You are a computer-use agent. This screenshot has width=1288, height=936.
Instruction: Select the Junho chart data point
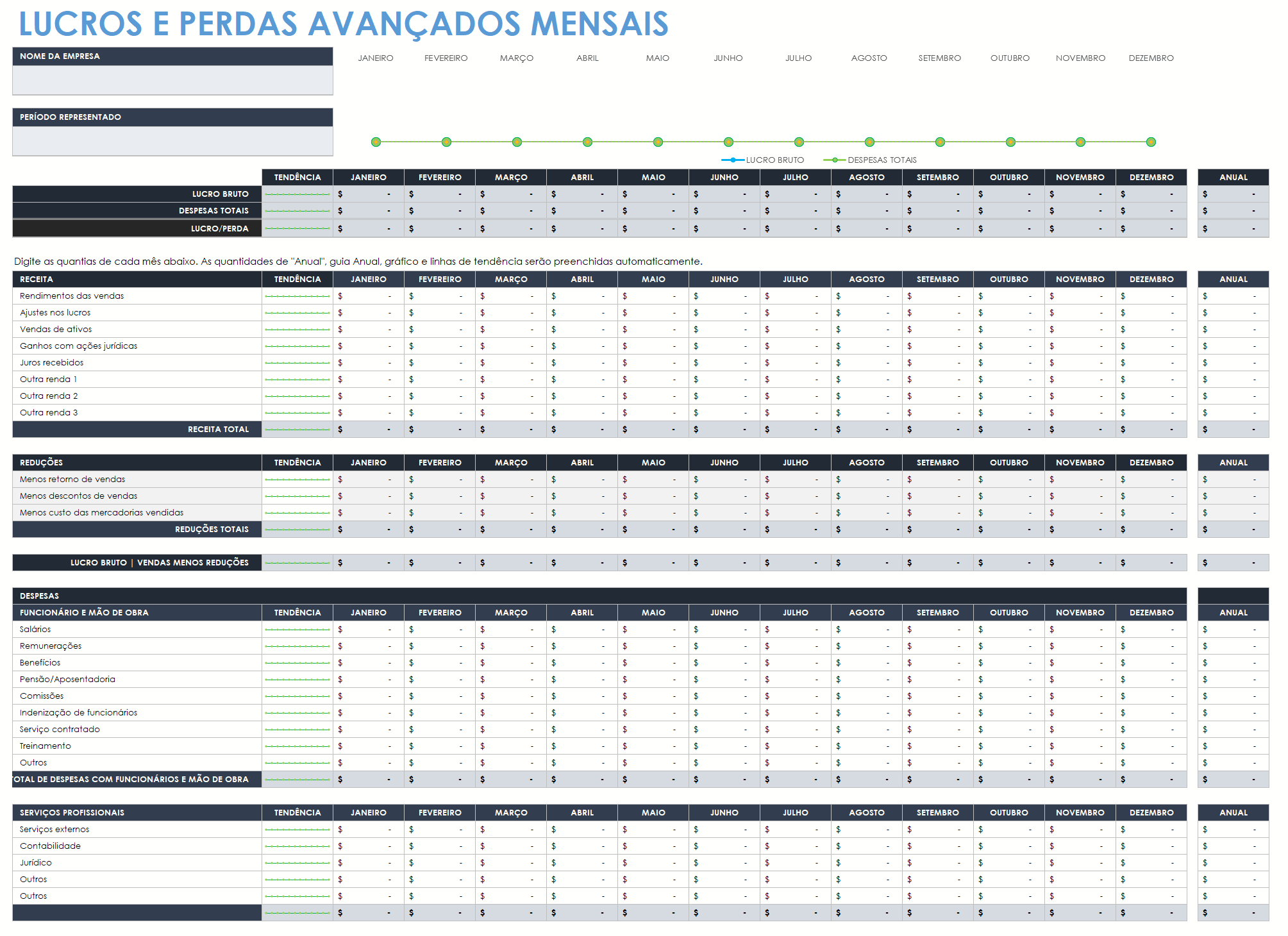[x=728, y=142]
